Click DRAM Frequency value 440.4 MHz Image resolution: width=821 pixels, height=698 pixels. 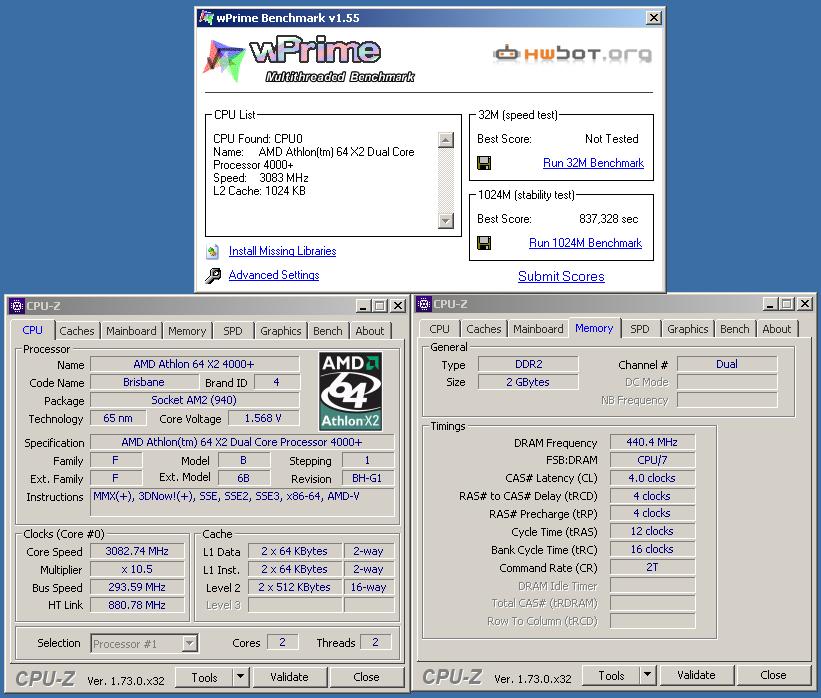point(652,442)
